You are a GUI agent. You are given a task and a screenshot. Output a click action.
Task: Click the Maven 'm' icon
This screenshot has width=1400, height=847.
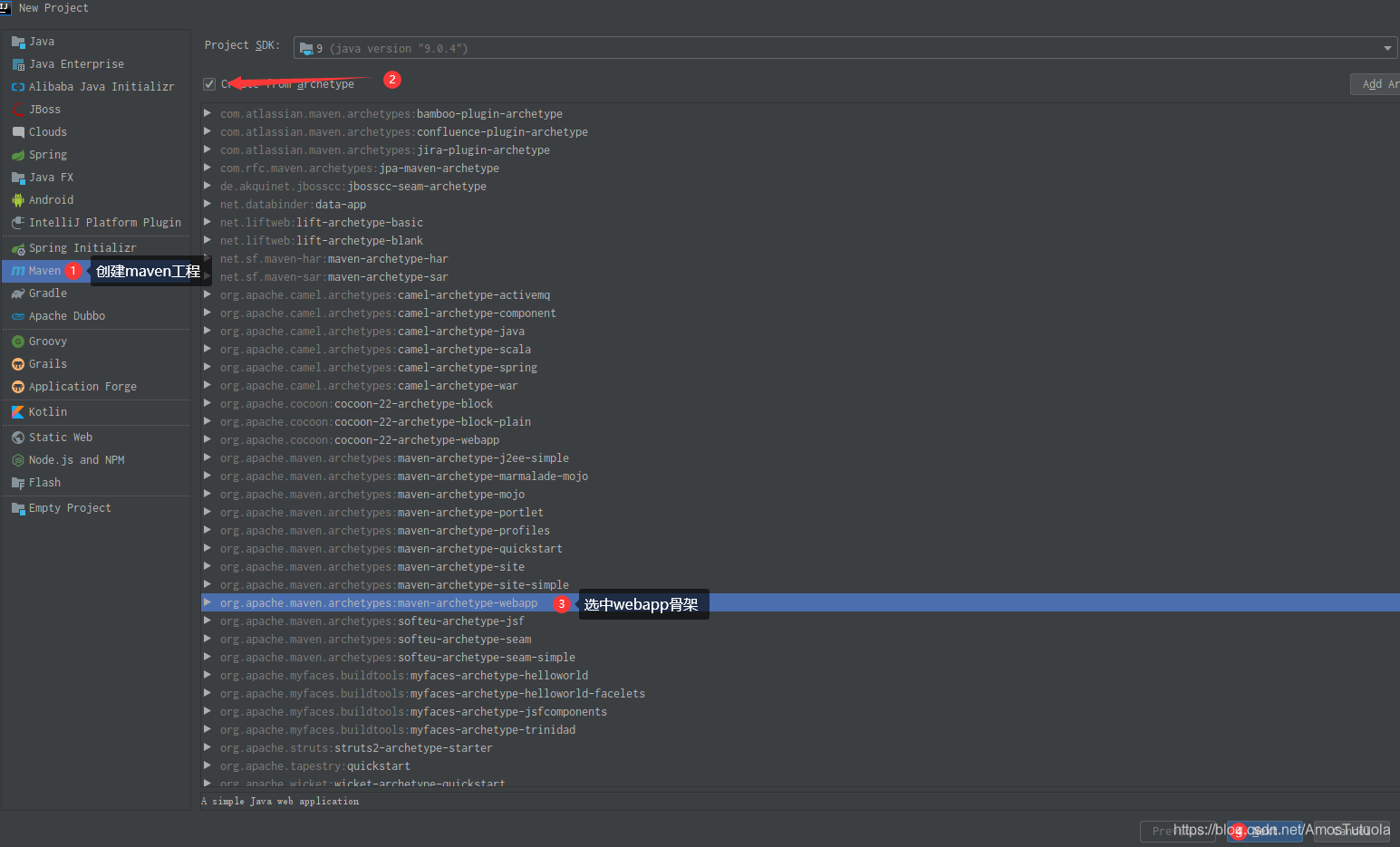click(x=18, y=271)
